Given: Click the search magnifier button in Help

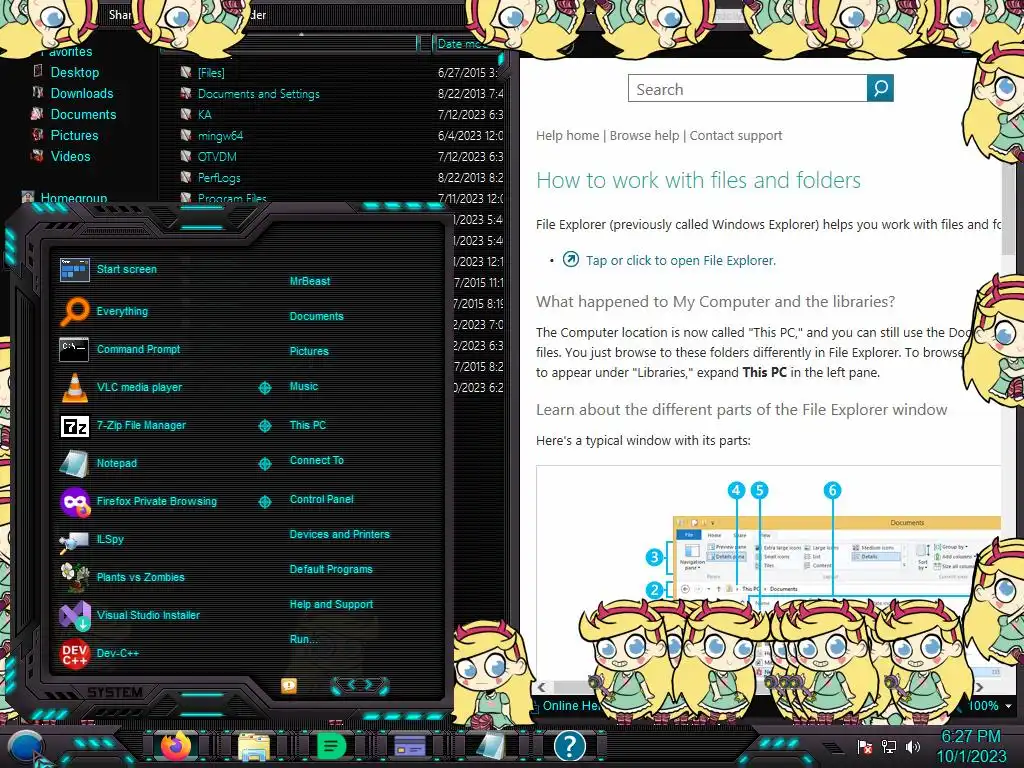Looking at the screenshot, I should pyautogui.click(x=880, y=88).
